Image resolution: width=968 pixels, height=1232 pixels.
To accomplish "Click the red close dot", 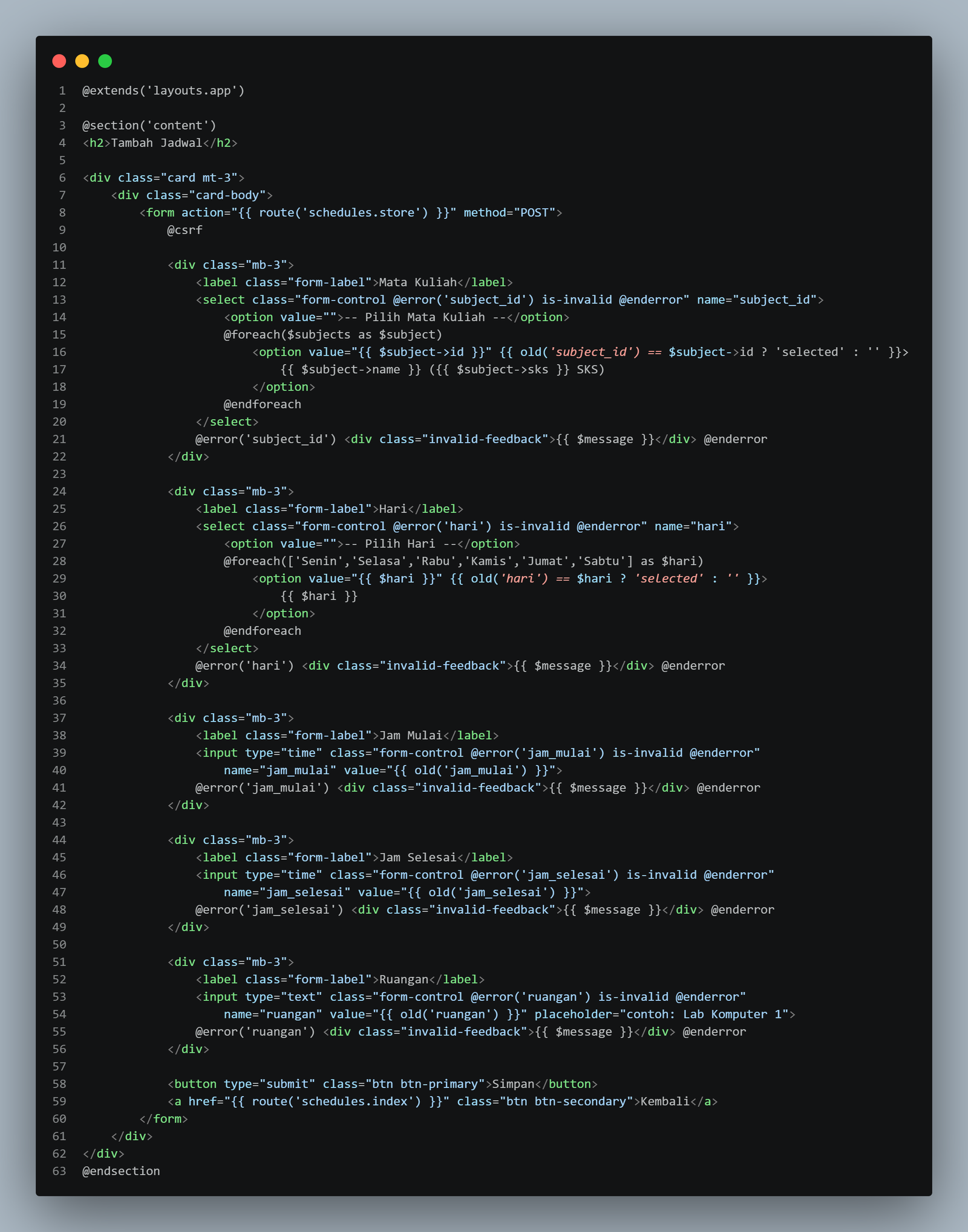I will click(59, 61).
